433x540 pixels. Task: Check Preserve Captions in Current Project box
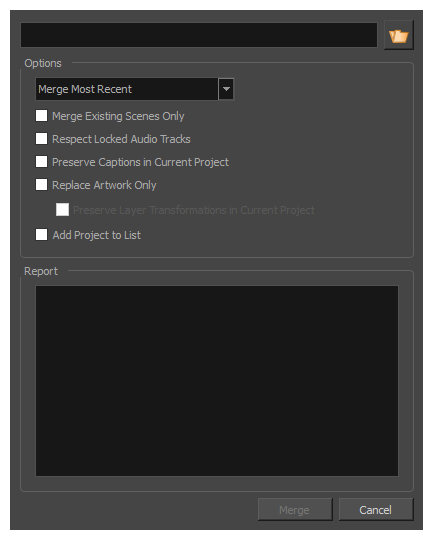pyautogui.click(x=41, y=162)
